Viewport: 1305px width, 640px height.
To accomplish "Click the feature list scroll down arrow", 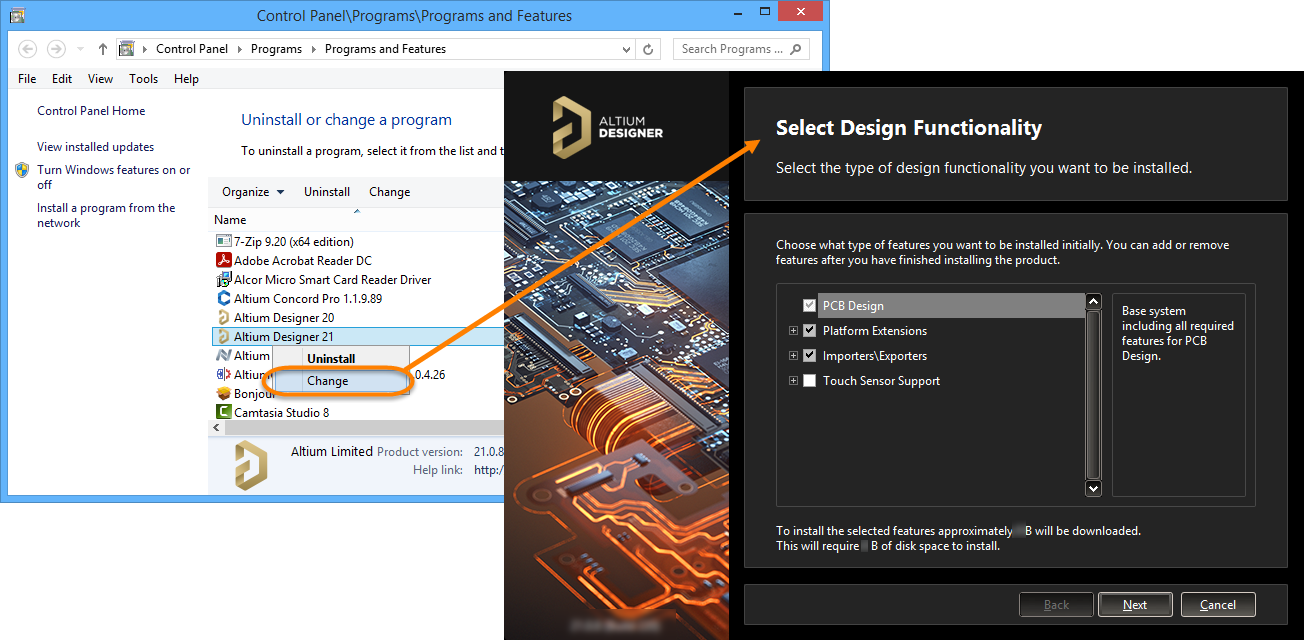I will click(x=1093, y=488).
